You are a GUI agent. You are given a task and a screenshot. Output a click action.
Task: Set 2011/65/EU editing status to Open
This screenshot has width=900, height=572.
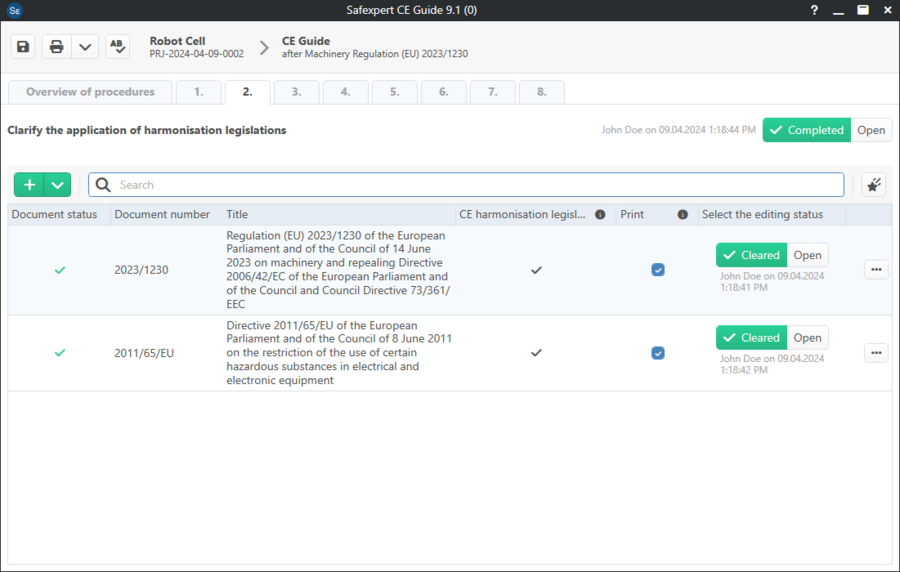807,338
